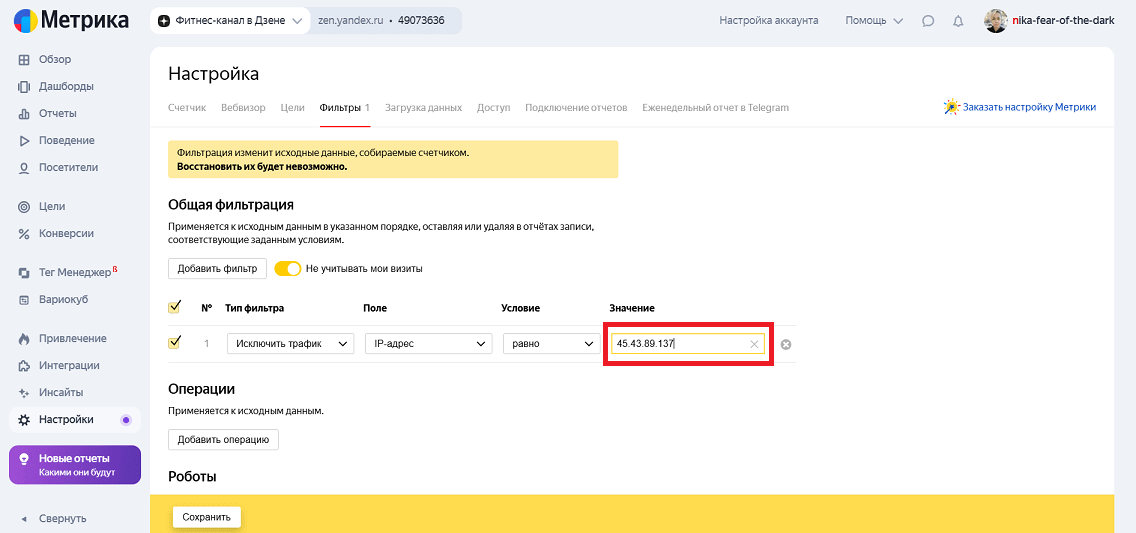1136x533 pixels.
Task: Uncheck the checkbox for filter number 1
Action: (175, 343)
